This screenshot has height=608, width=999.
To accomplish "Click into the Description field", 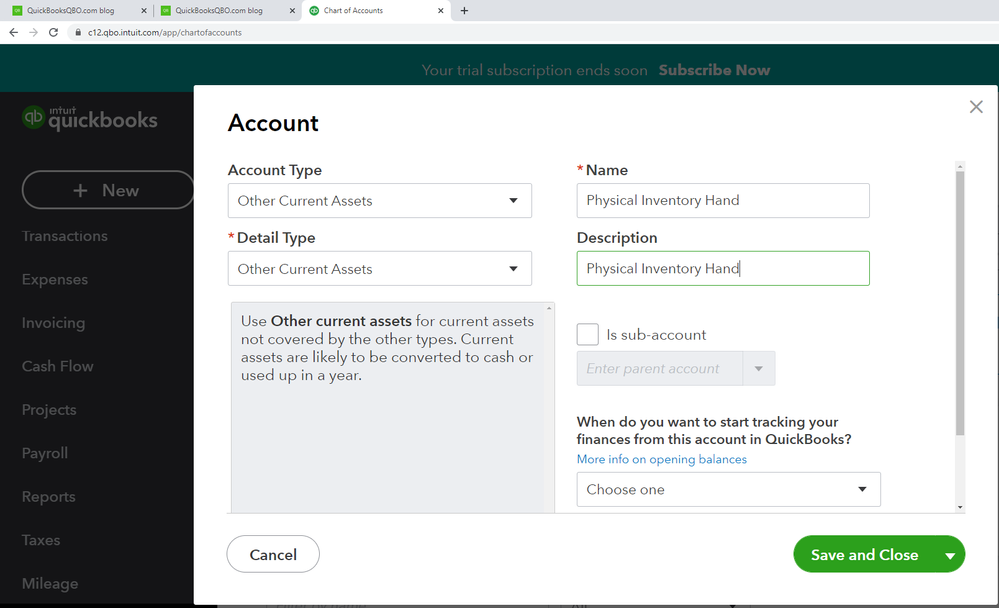I will 722,268.
